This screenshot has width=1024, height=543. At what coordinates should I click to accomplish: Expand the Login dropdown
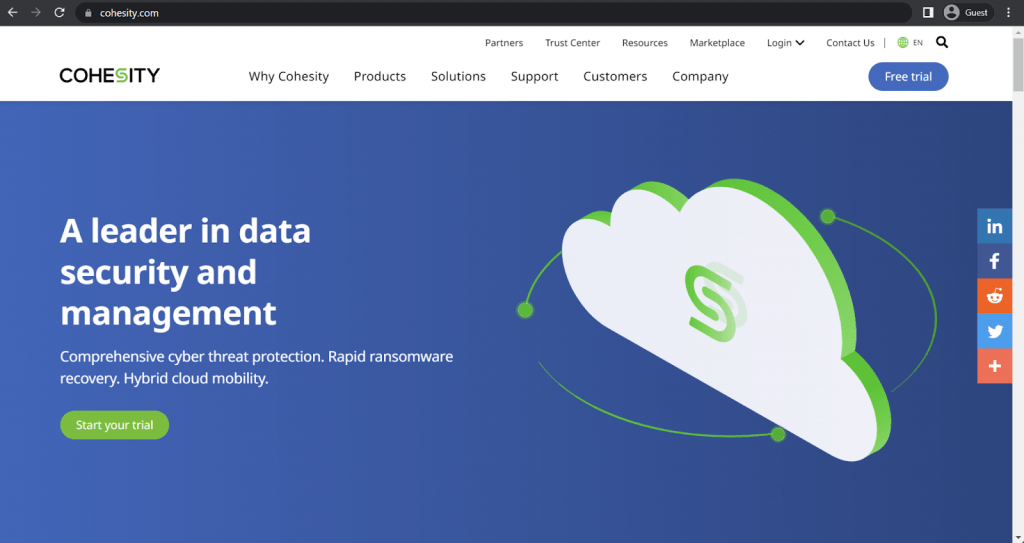[x=786, y=42]
